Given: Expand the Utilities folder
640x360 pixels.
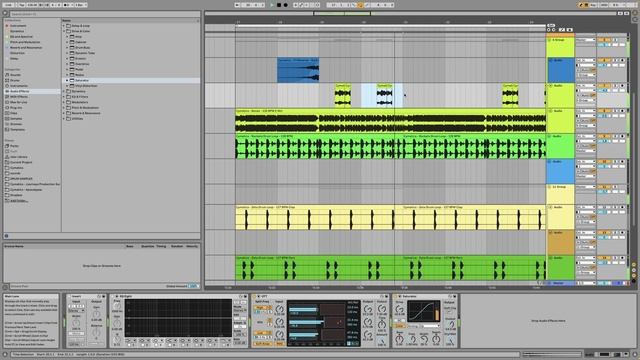Looking at the screenshot, I should pyautogui.click(x=64, y=119).
